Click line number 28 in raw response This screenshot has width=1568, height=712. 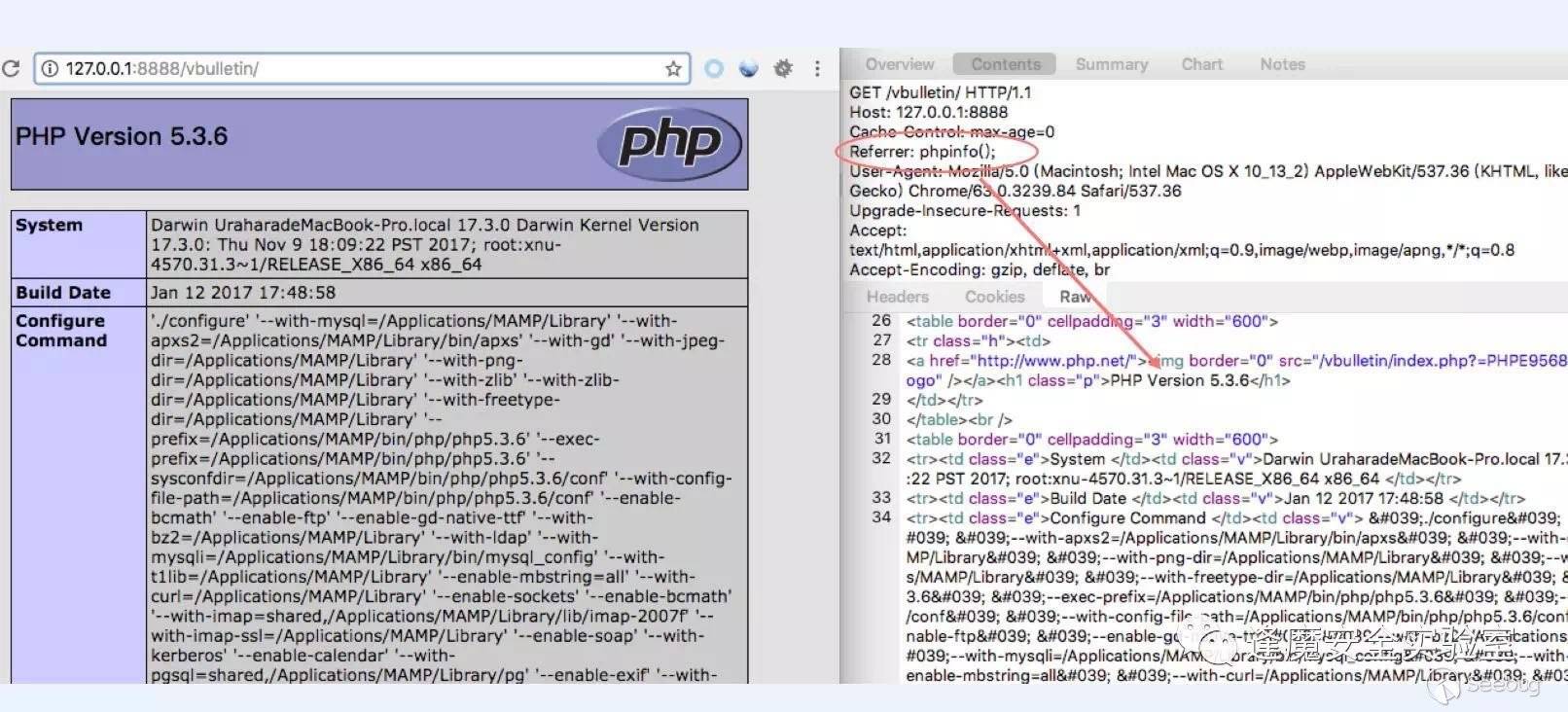click(x=881, y=360)
